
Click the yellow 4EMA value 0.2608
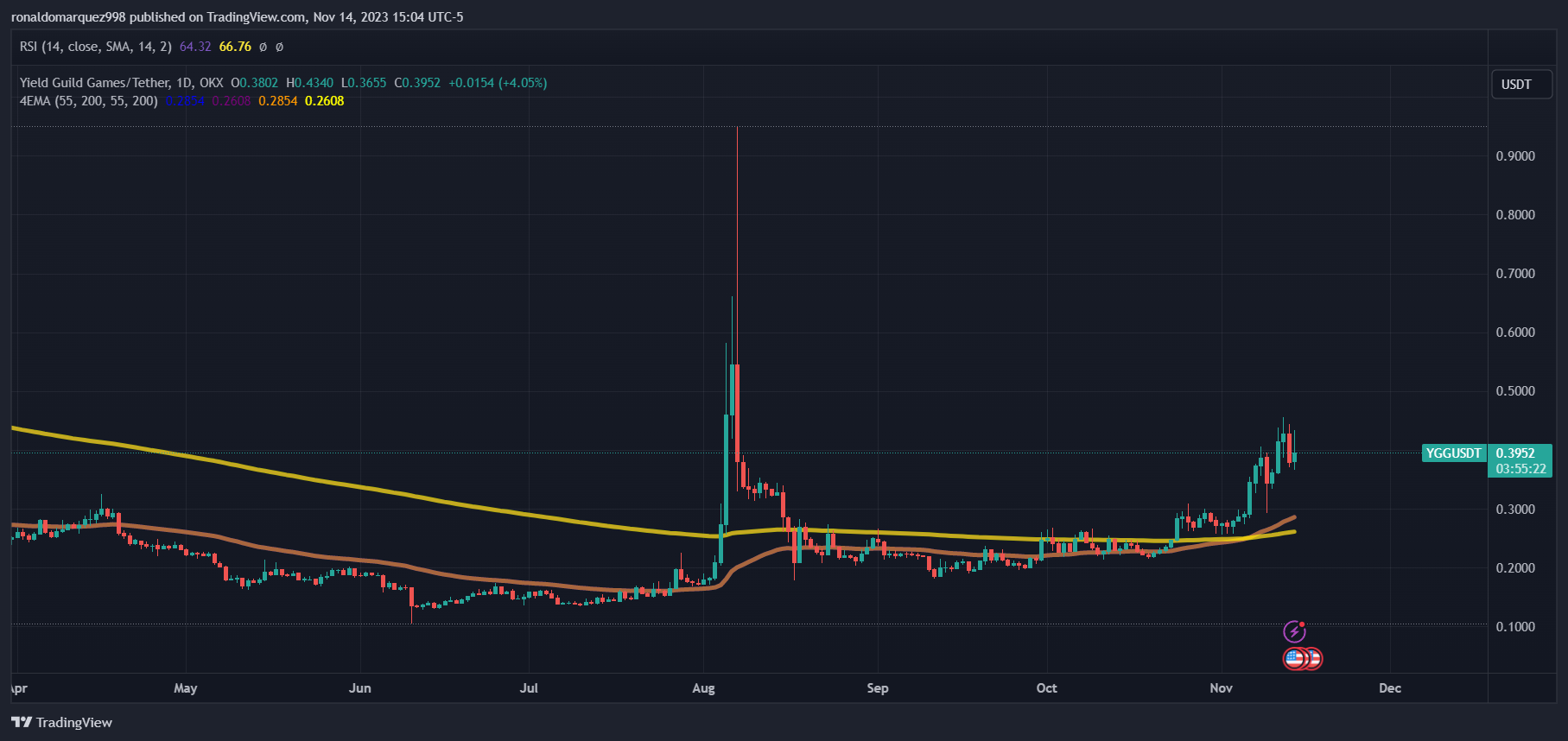pyautogui.click(x=325, y=101)
